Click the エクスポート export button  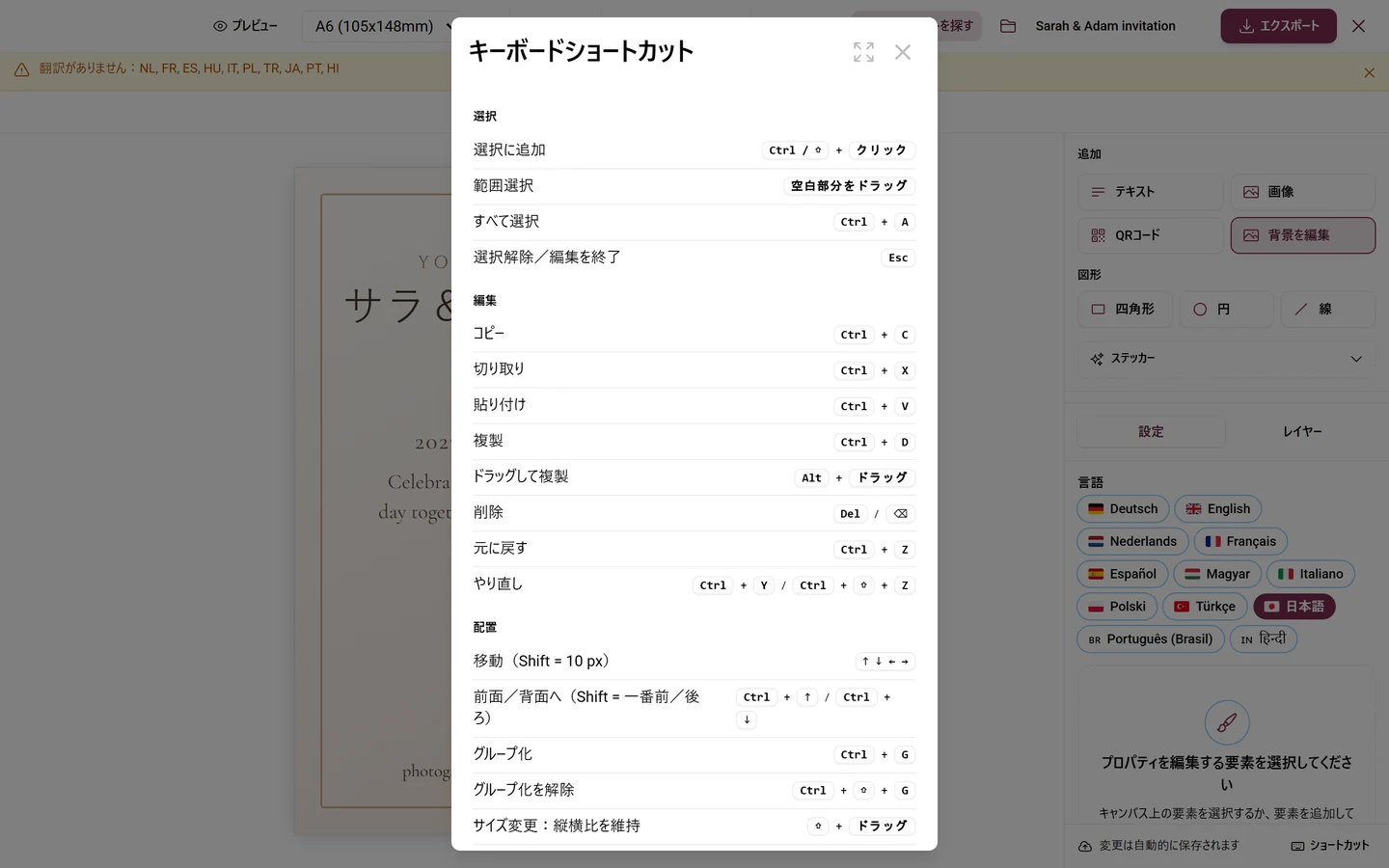(x=1278, y=26)
